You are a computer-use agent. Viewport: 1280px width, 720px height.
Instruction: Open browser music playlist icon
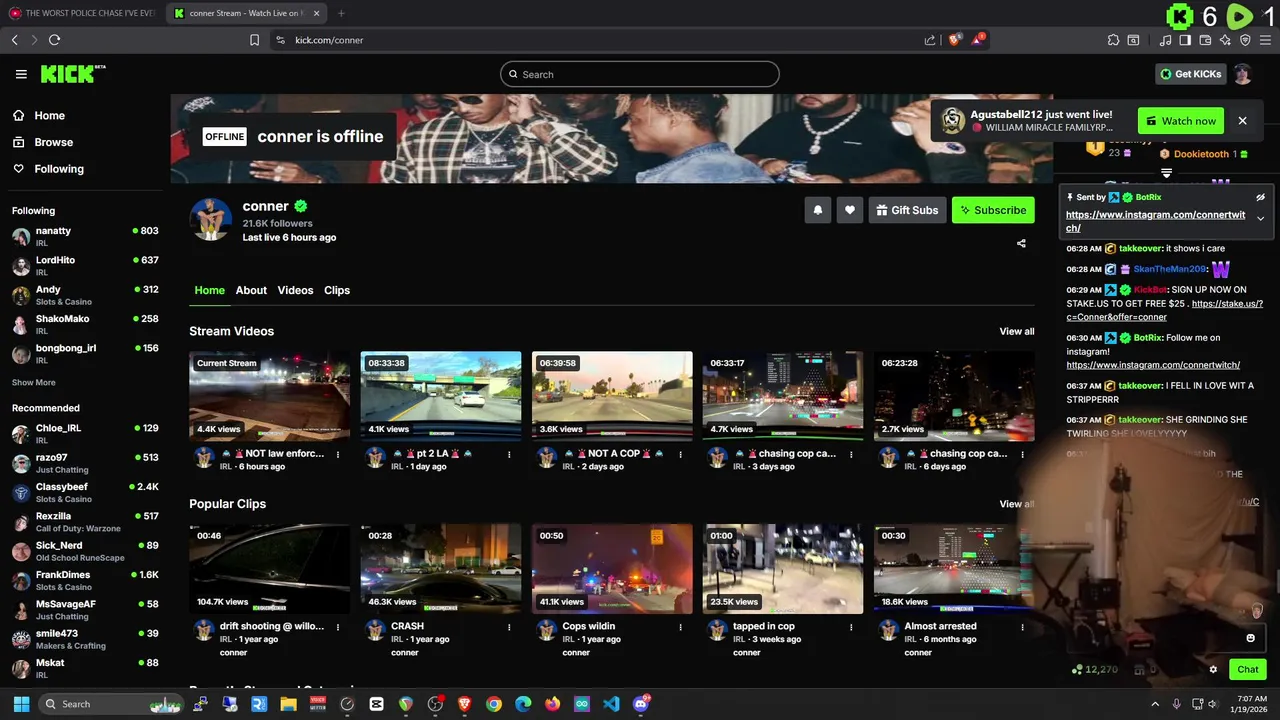point(1165,40)
